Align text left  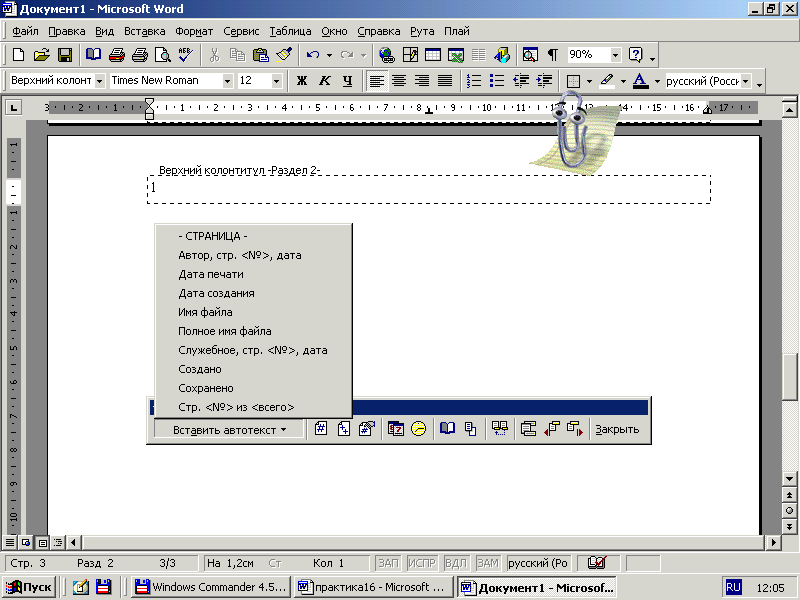coord(377,81)
